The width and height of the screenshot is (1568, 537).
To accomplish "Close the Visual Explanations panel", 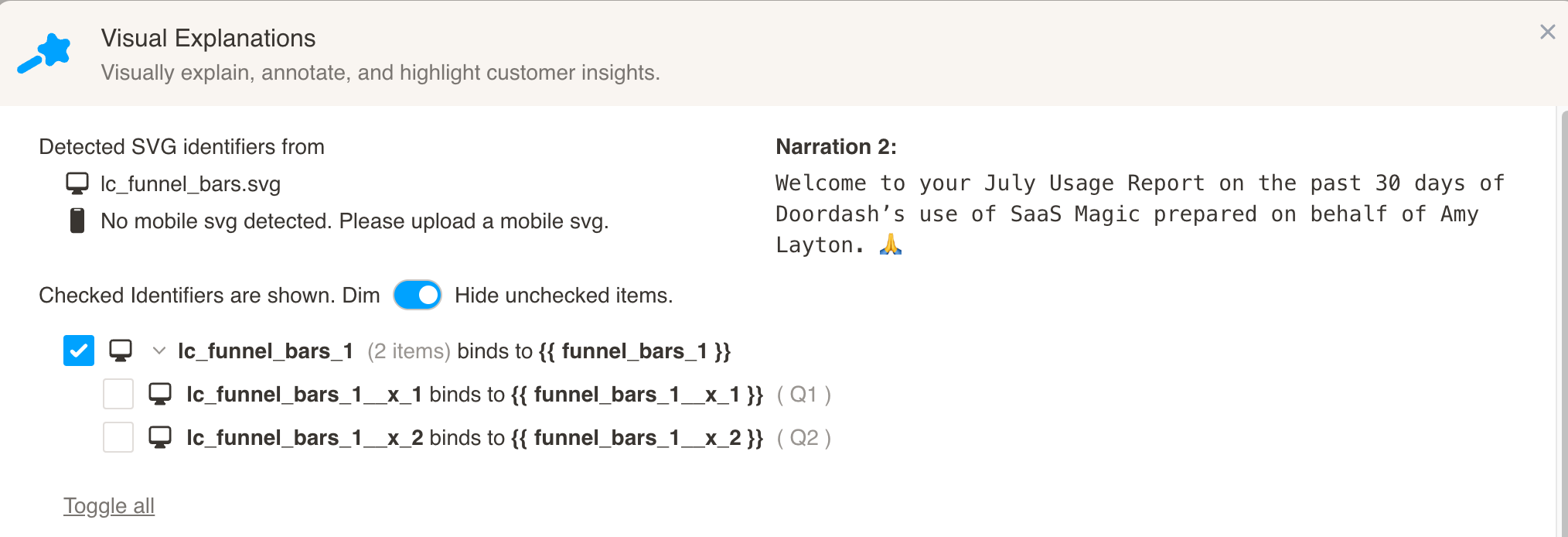I will 1547,32.
